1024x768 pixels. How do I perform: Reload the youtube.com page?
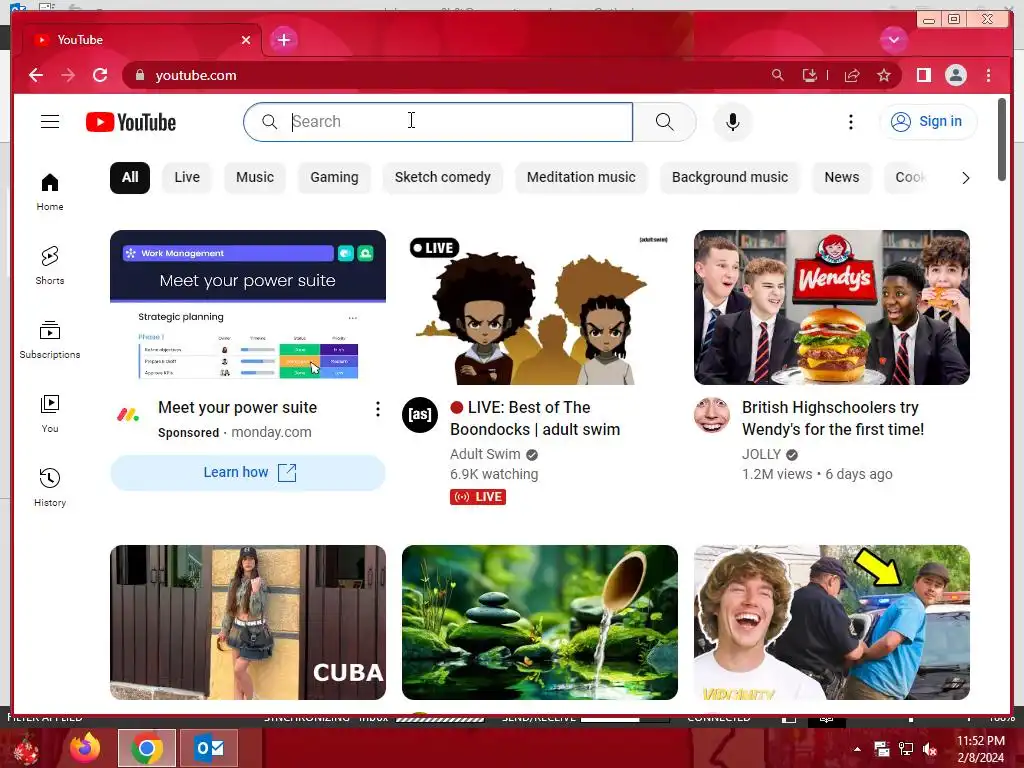pos(100,75)
